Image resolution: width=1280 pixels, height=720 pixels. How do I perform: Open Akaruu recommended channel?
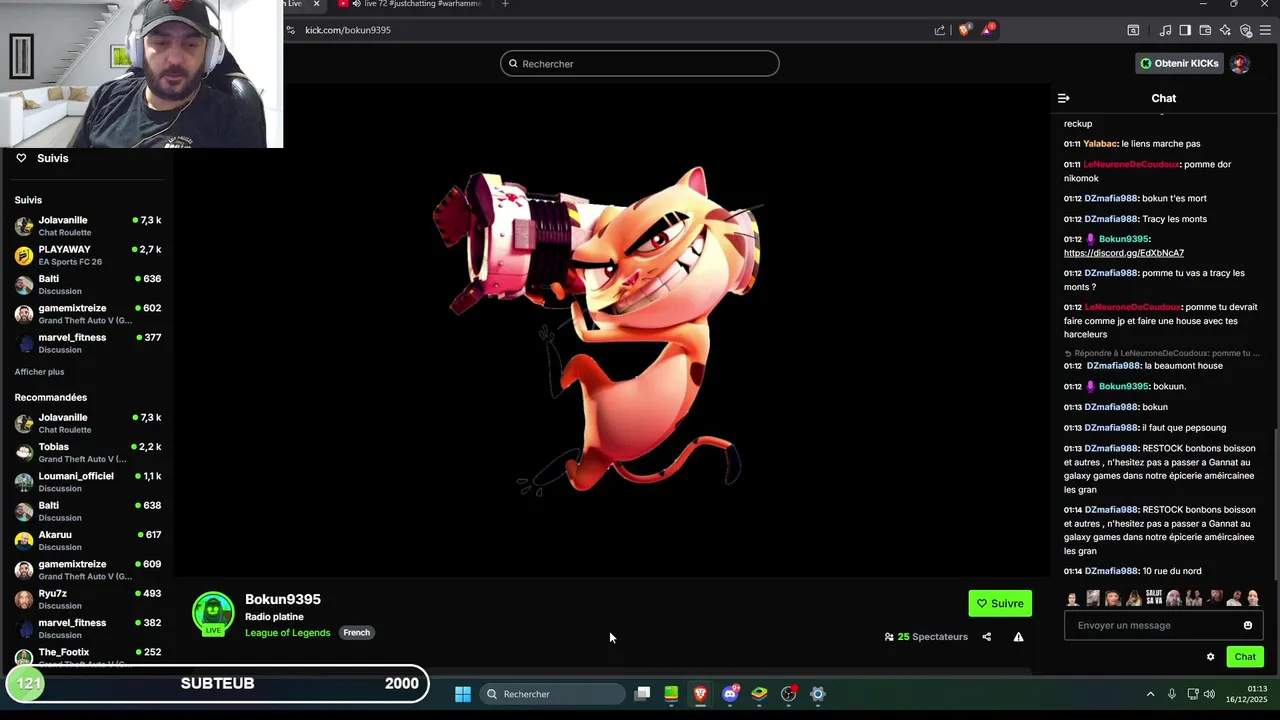pyautogui.click(x=87, y=540)
